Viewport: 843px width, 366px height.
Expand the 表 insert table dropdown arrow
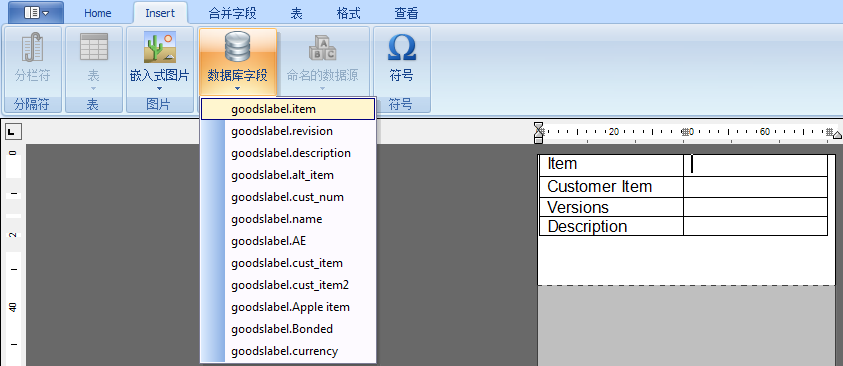pyautogui.click(x=94, y=89)
